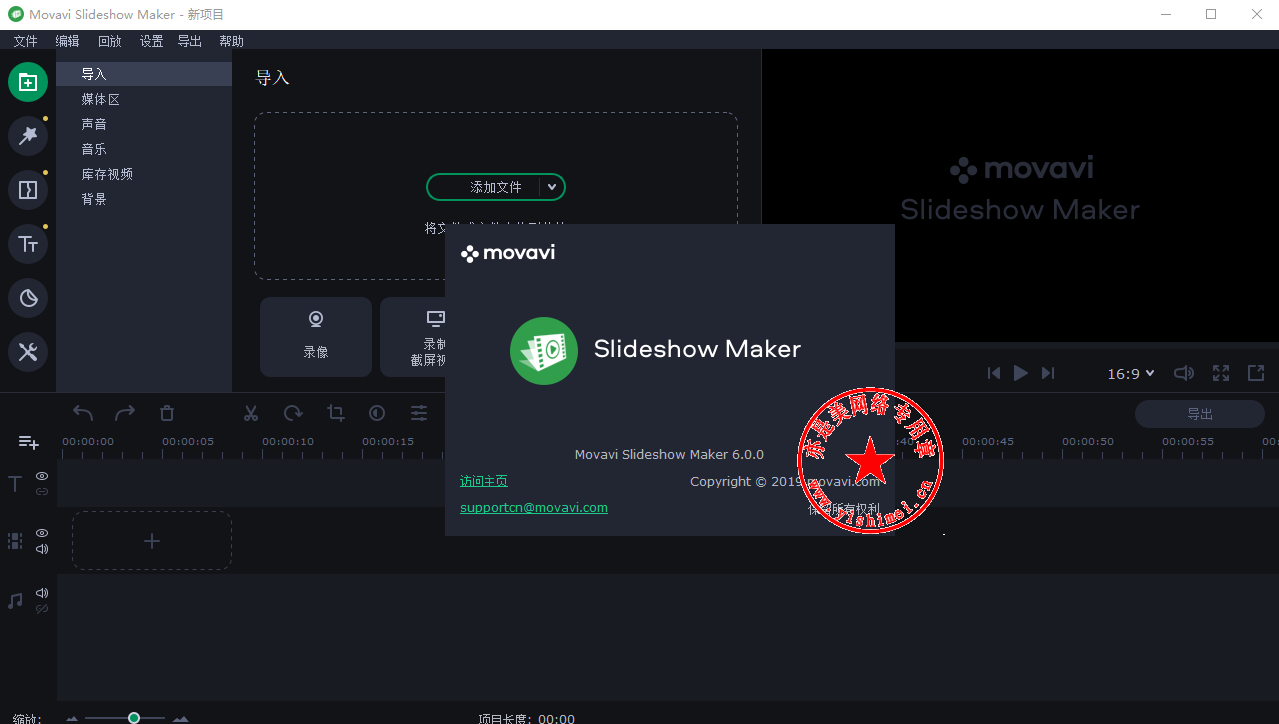Zoom in timeline large mountain icon
The height and width of the screenshot is (724, 1279).
[181, 718]
